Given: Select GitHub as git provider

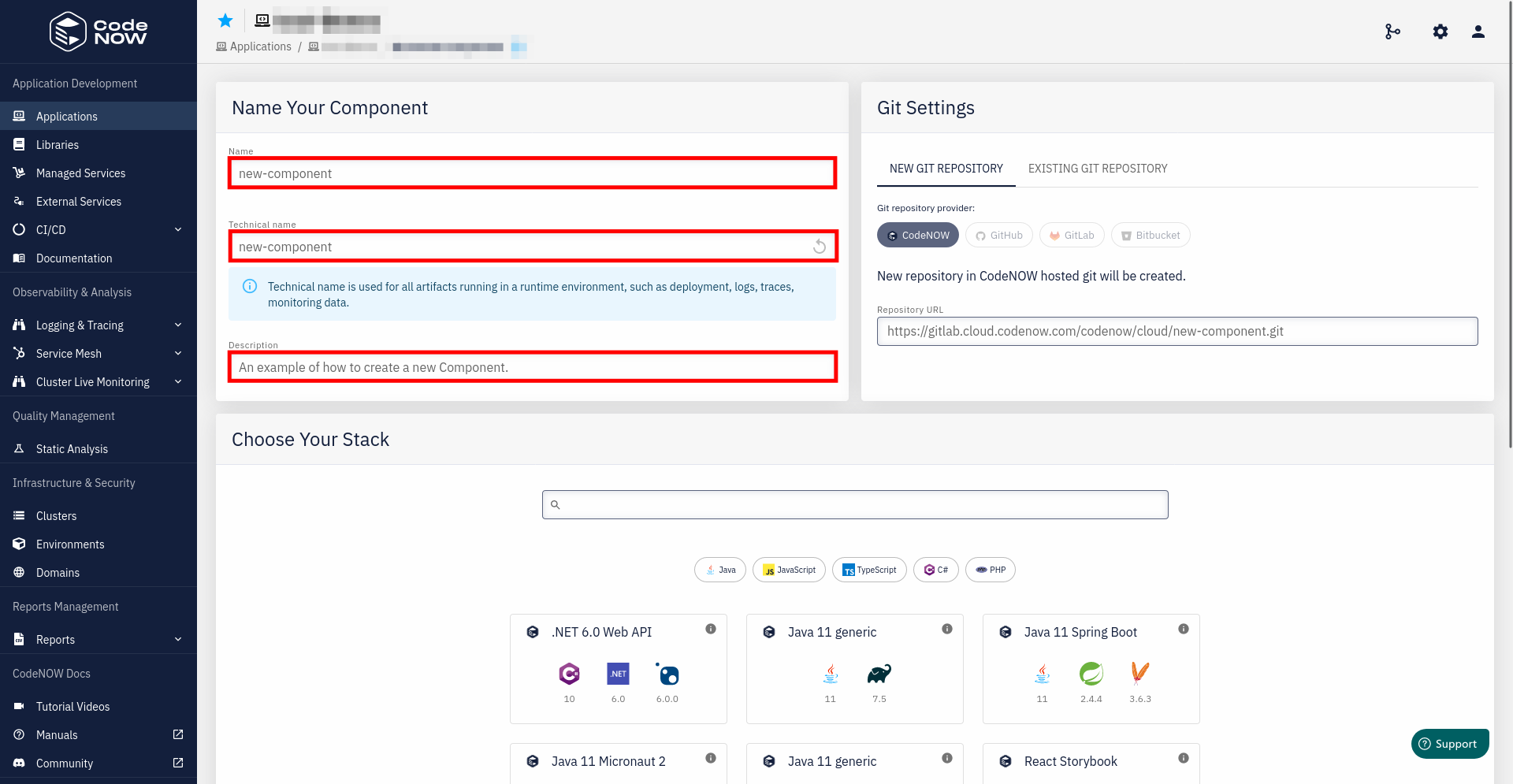Looking at the screenshot, I should coord(999,235).
